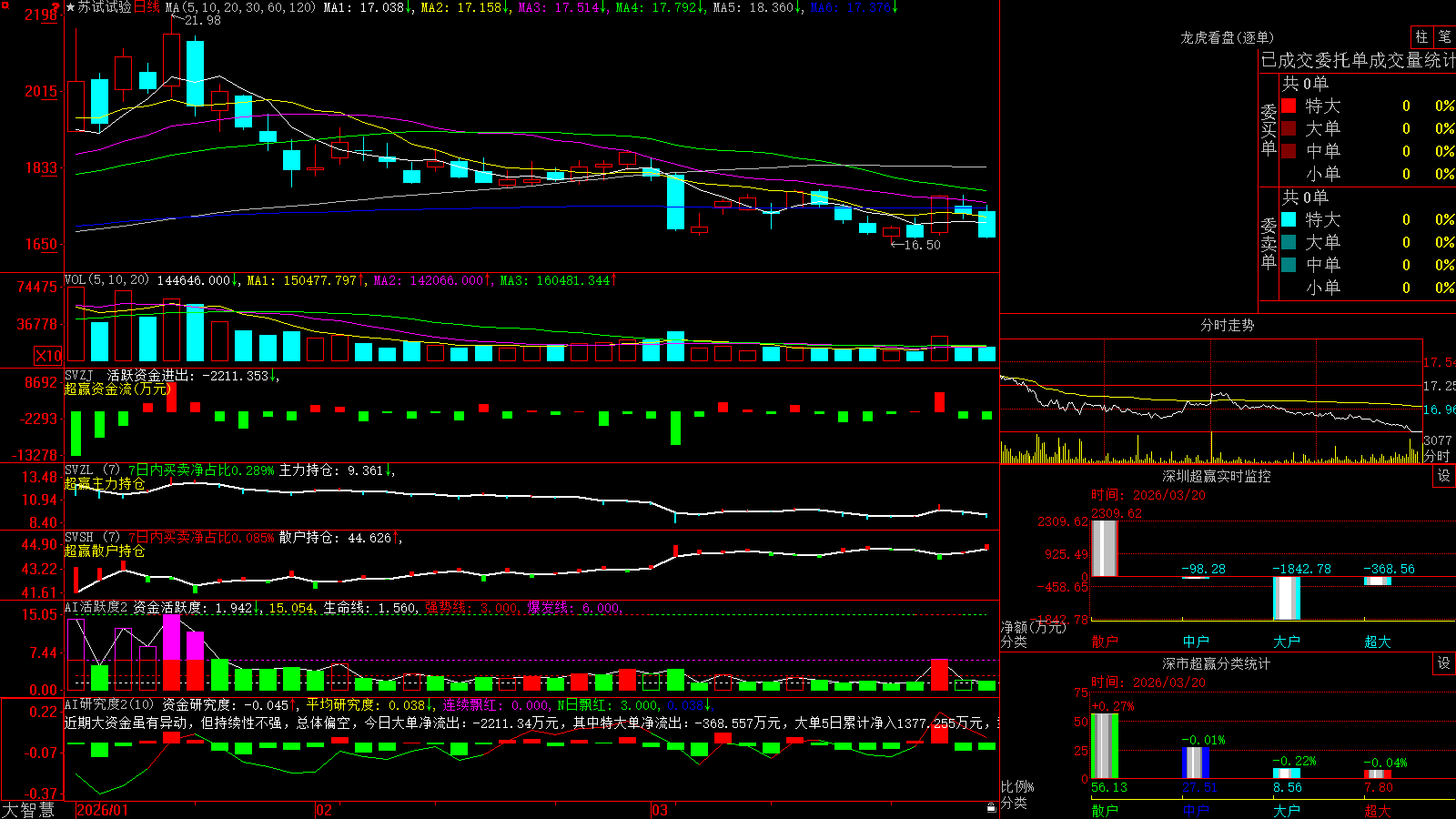Click the 21.98 high price annotation
1456x819 pixels.
[x=202, y=20]
